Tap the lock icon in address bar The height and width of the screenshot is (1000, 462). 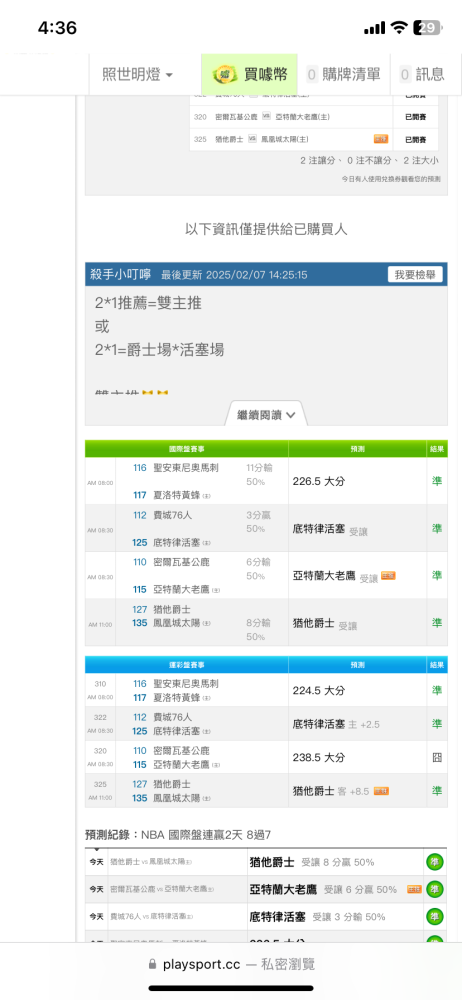(x=152, y=964)
